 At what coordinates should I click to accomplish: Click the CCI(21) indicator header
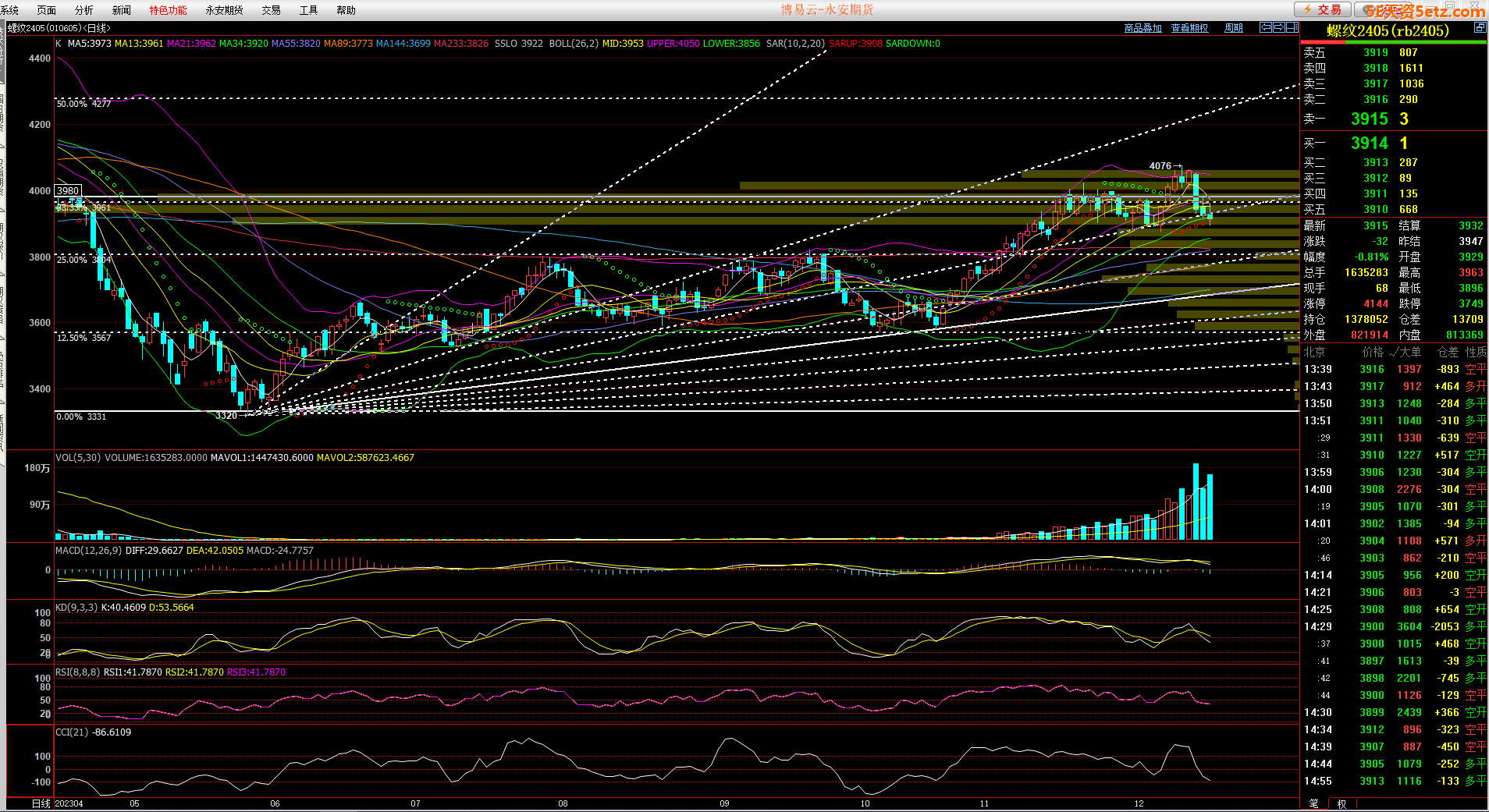73,732
